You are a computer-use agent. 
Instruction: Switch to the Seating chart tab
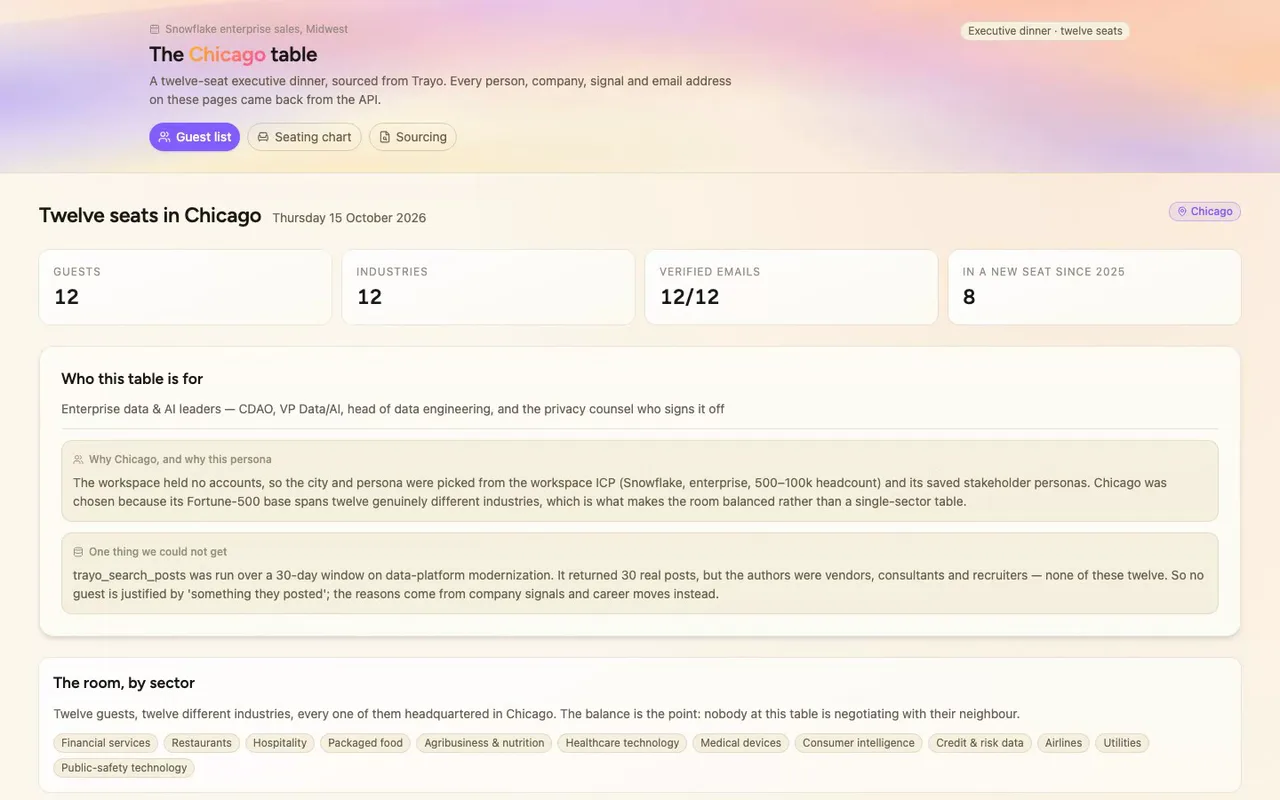(305, 137)
